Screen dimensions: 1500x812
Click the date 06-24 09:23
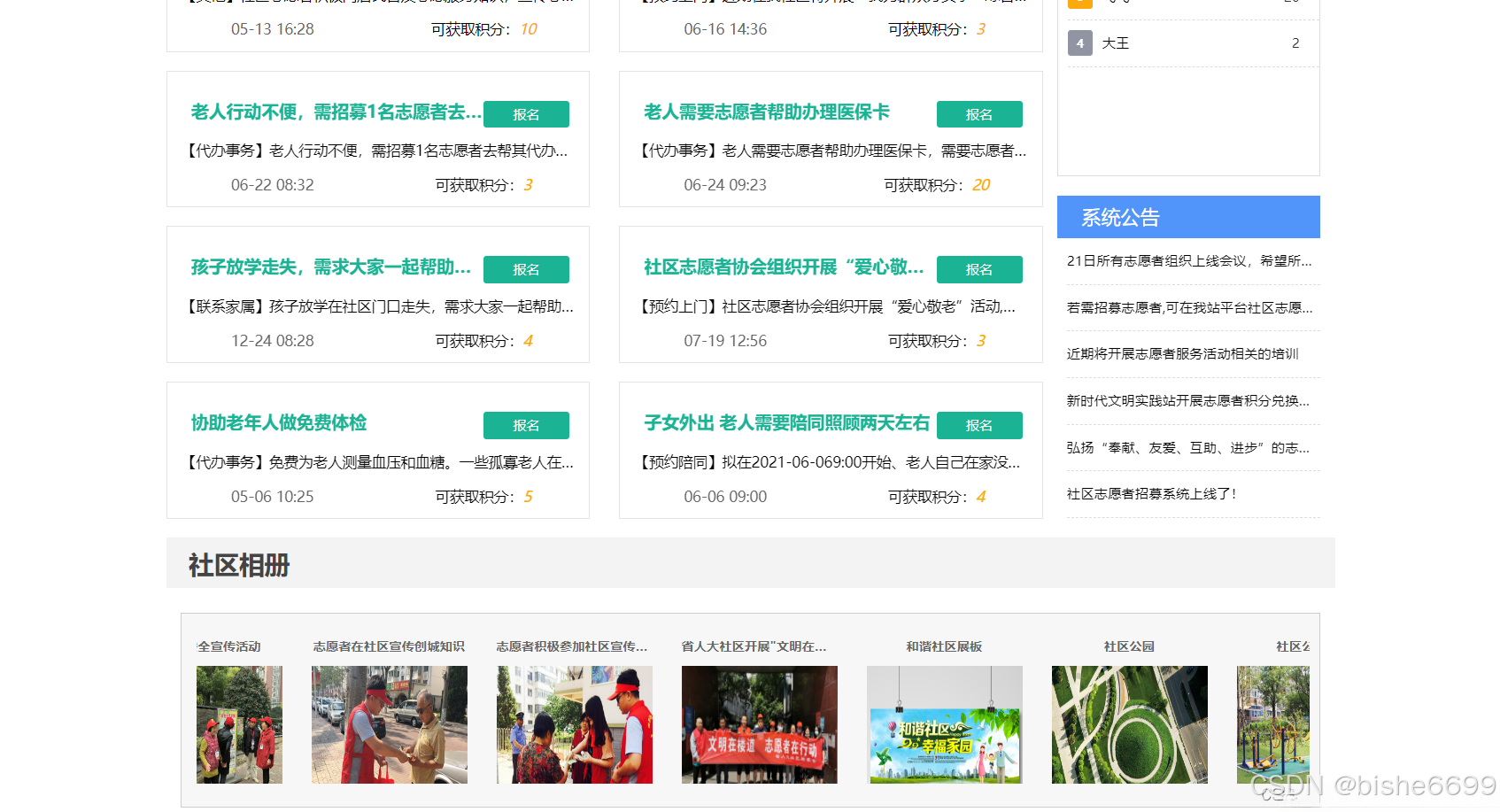coord(725,185)
